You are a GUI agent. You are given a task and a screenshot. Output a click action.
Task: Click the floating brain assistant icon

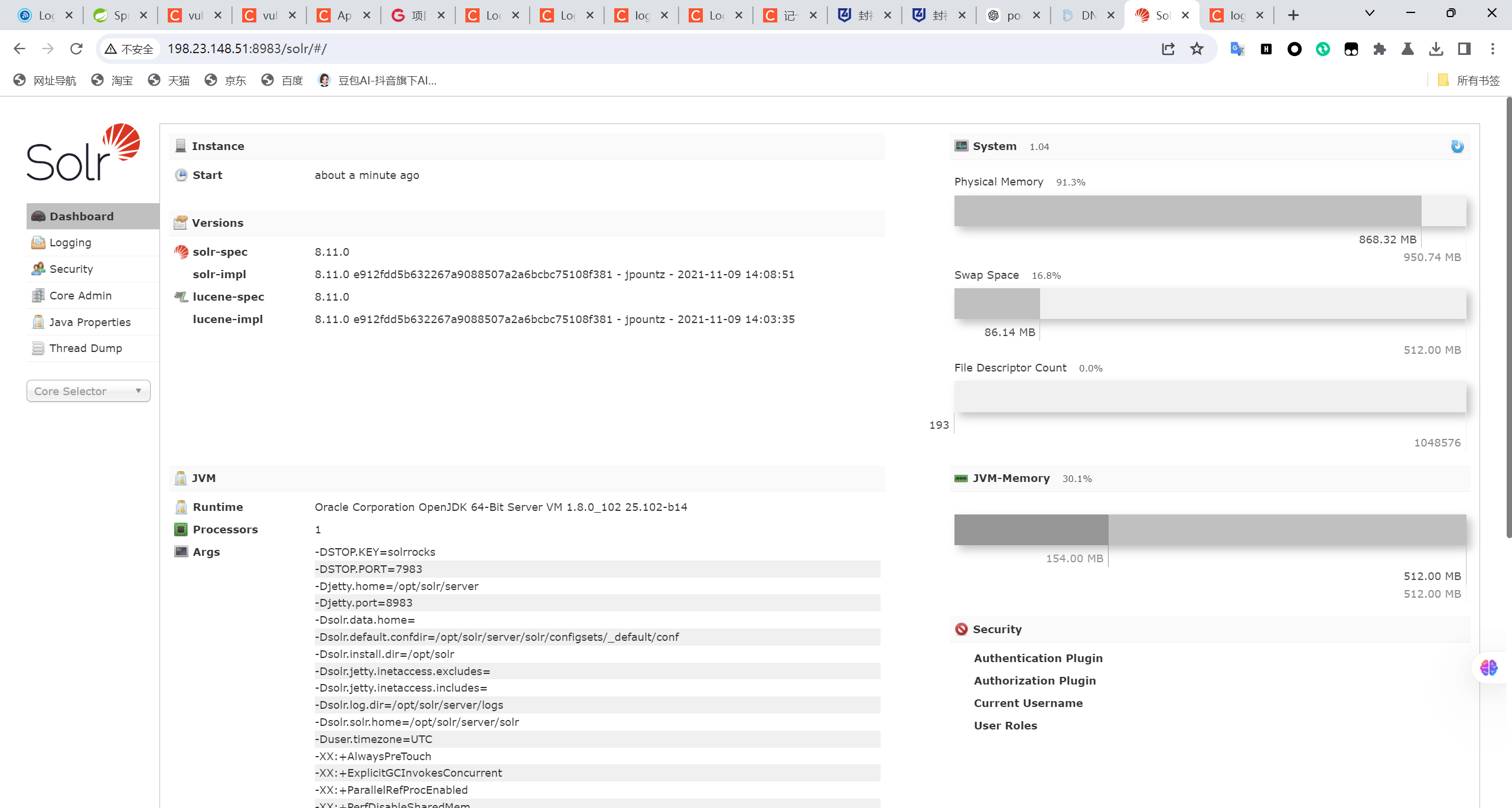(1488, 668)
